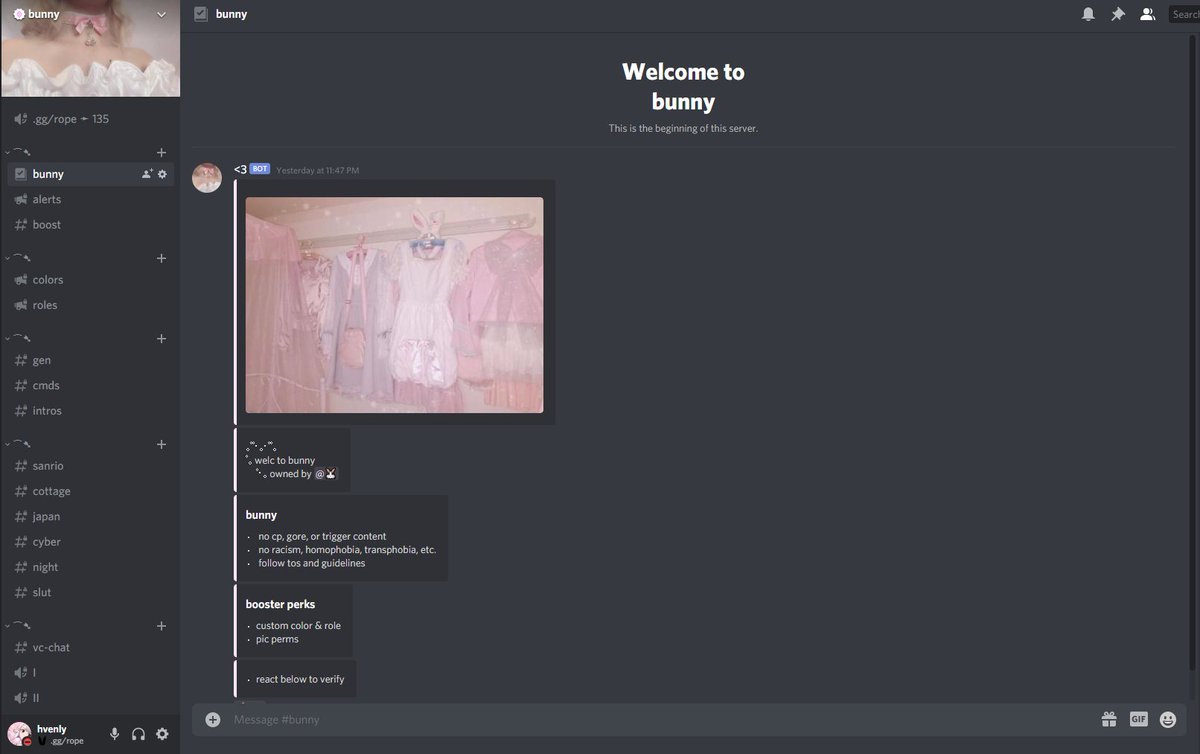Add channel to category above gen
The width and height of the screenshot is (1200, 754).
click(x=161, y=339)
